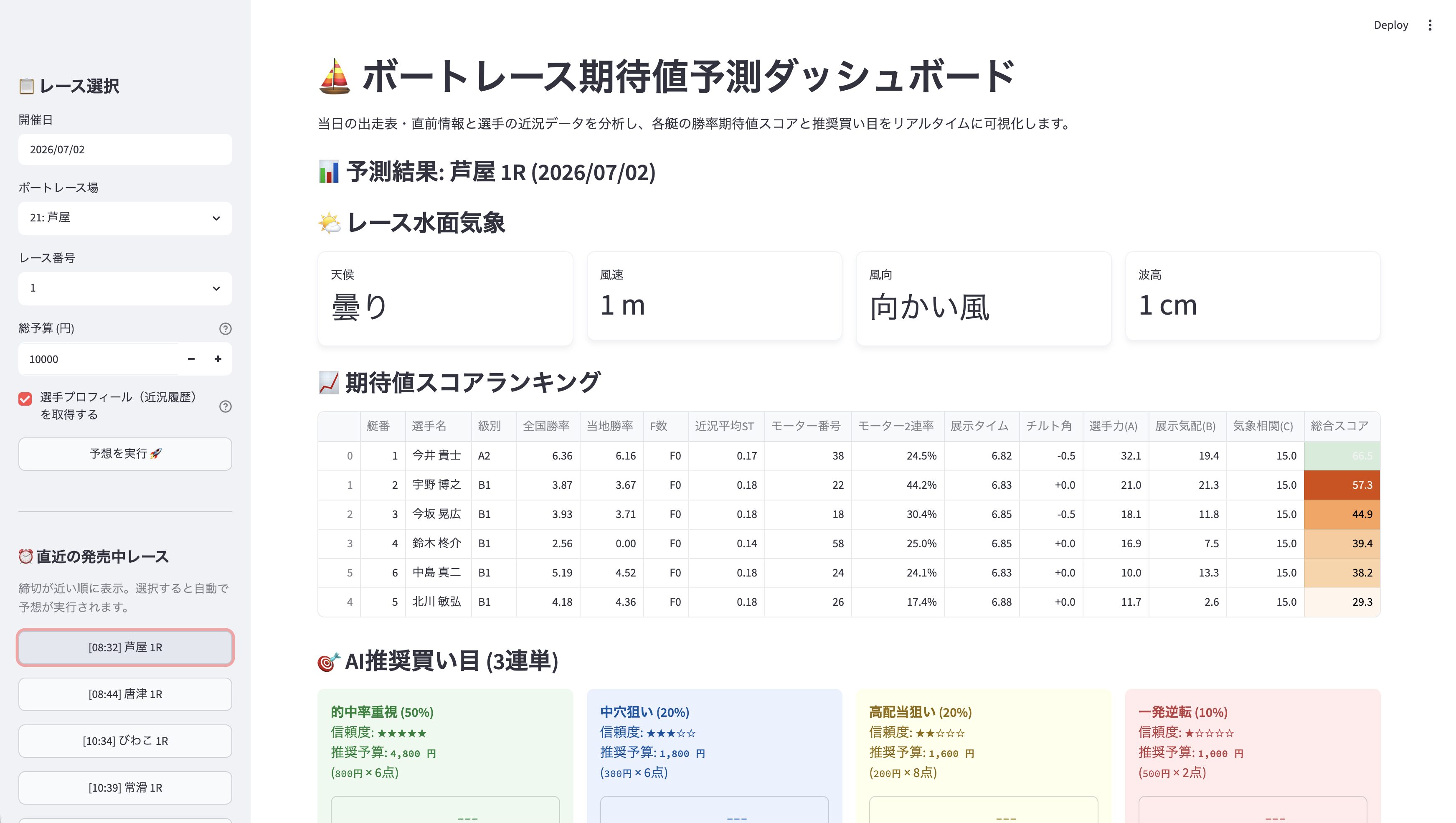Decrease budget with the minus stepper
This screenshot has height=823, width=1456.
point(191,359)
